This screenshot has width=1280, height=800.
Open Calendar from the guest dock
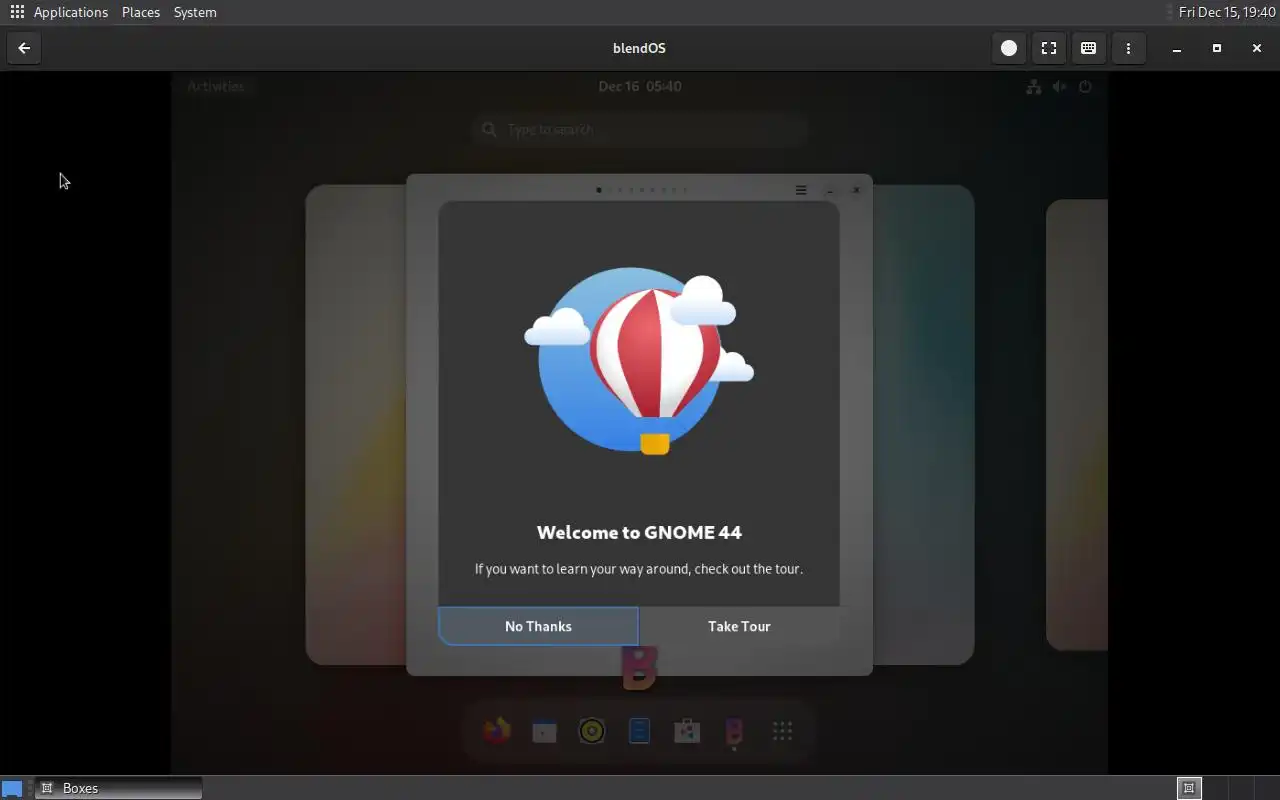tap(544, 732)
